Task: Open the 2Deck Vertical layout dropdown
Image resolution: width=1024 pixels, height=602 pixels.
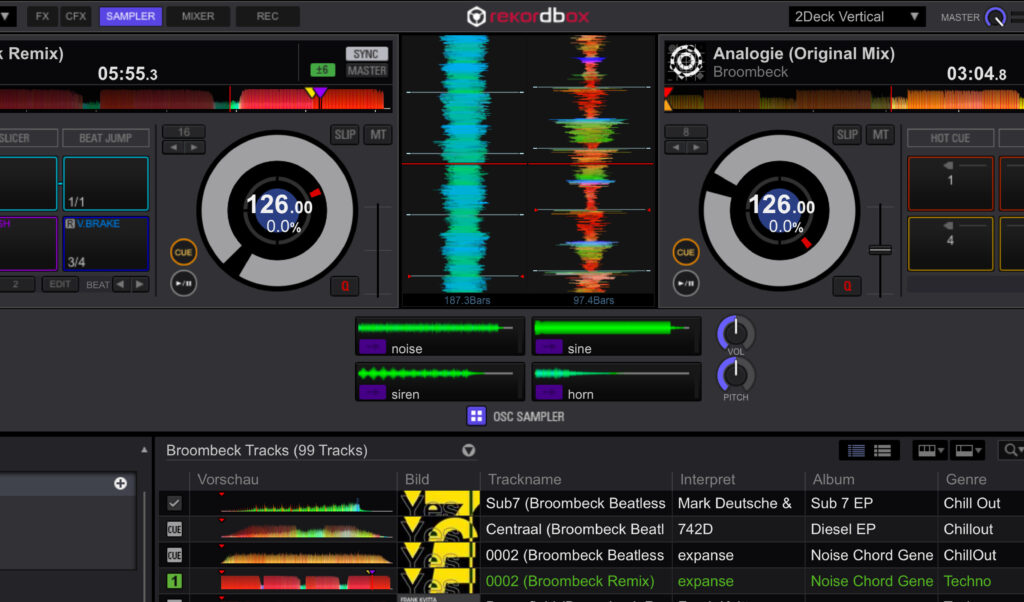Action: (856, 17)
